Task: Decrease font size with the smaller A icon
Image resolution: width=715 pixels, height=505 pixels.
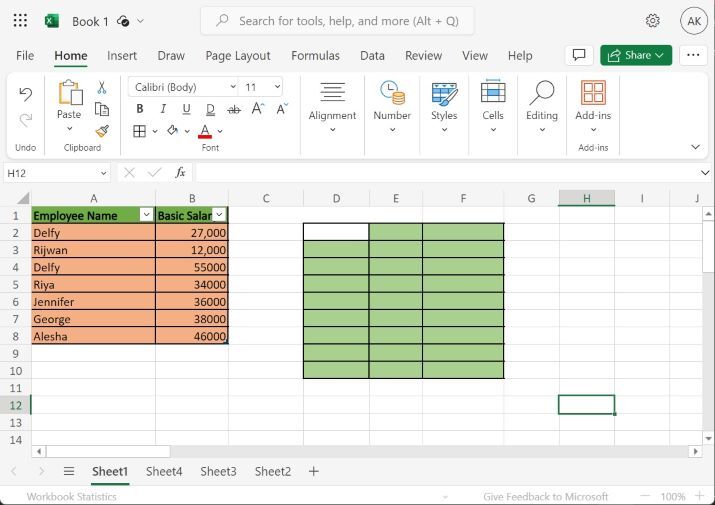Action: 282,109
